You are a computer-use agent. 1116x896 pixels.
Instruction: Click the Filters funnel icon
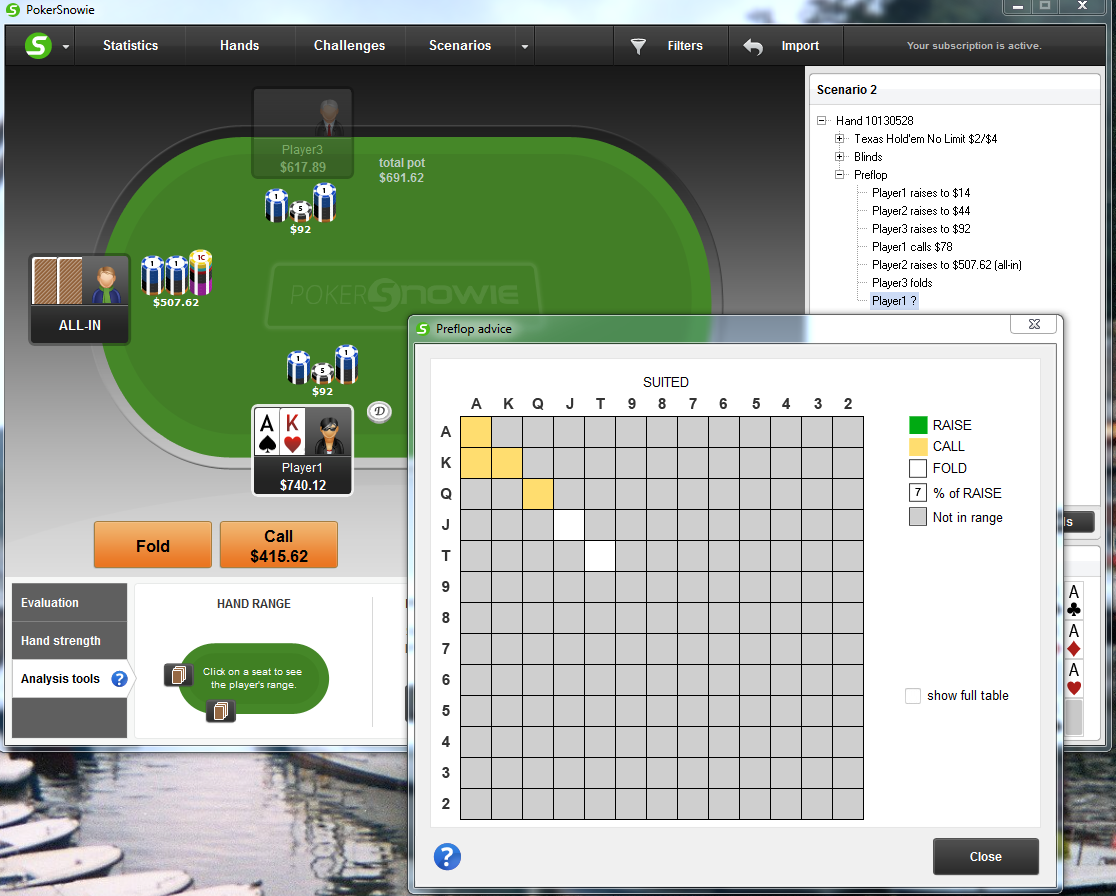tap(638, 46)
